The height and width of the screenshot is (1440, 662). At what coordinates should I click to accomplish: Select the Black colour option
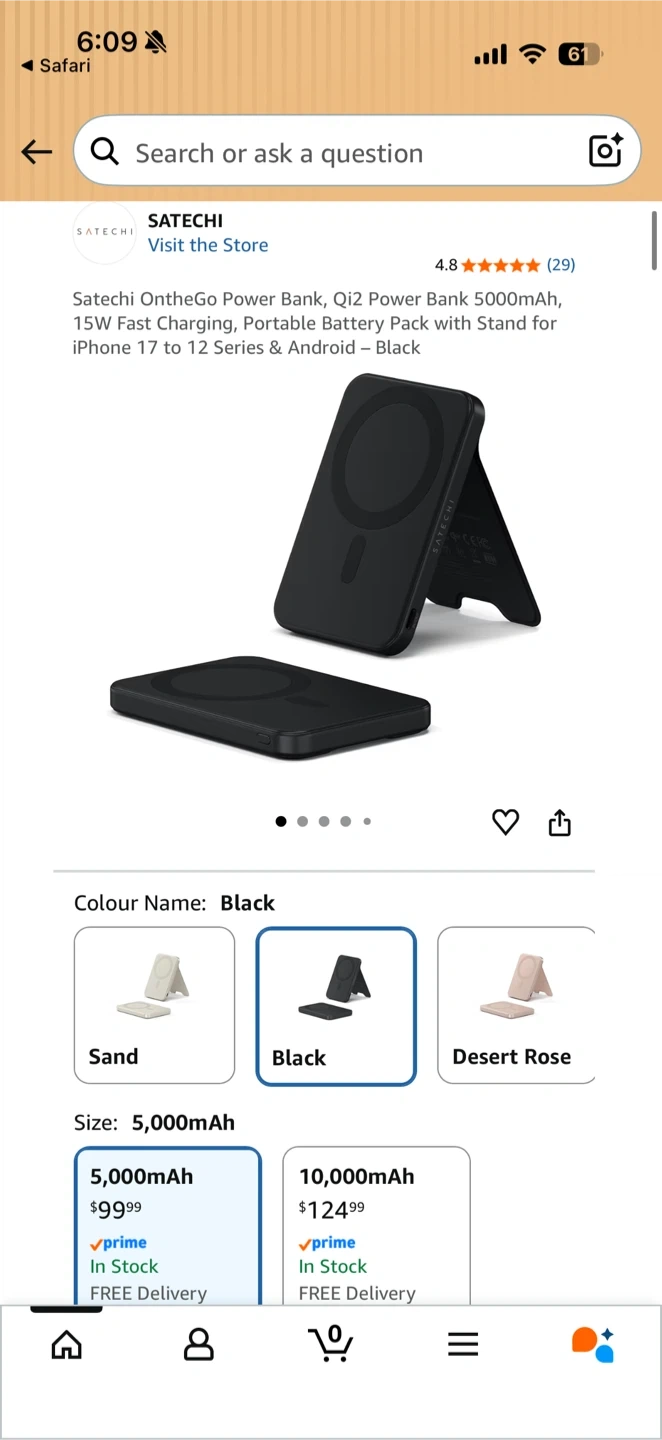tap(336, 1006)
